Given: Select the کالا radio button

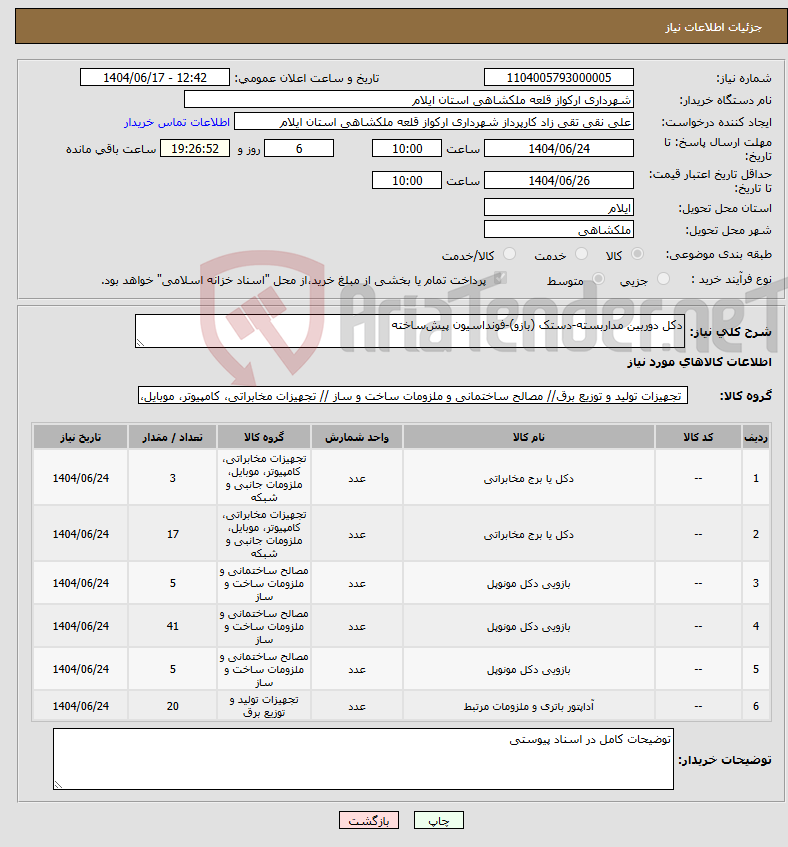Looking at the screenshot, I should pyautogui.click(x=637, y=254).
